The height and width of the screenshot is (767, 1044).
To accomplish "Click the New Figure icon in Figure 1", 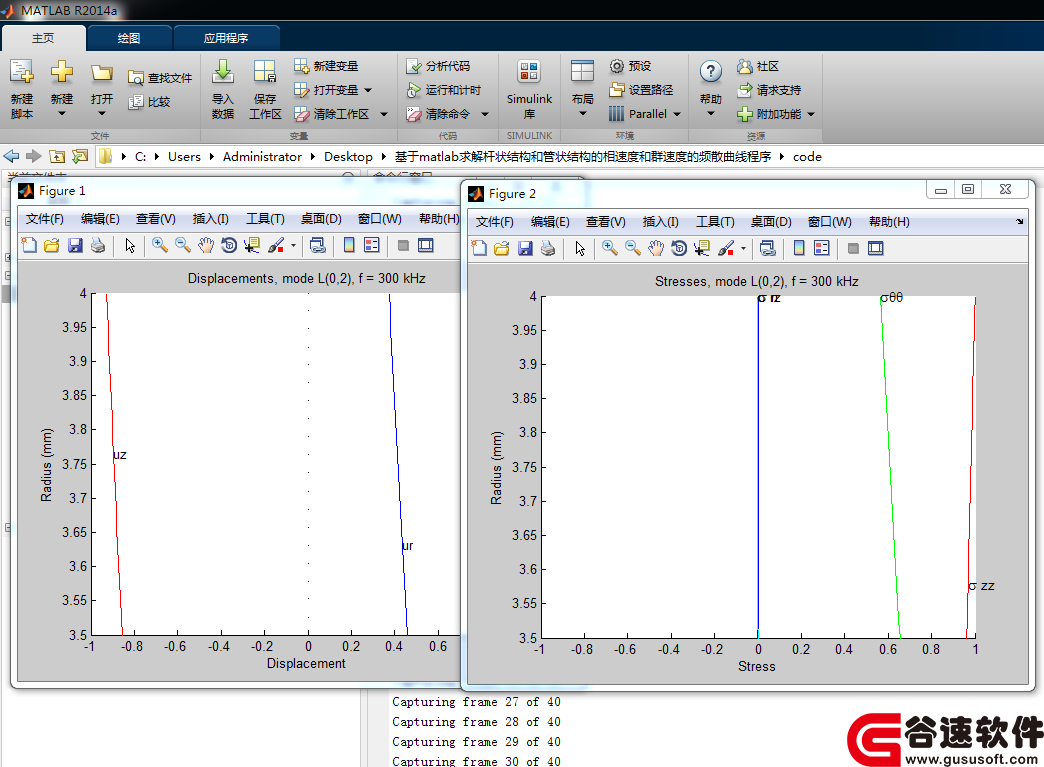I will pos(29,245).
